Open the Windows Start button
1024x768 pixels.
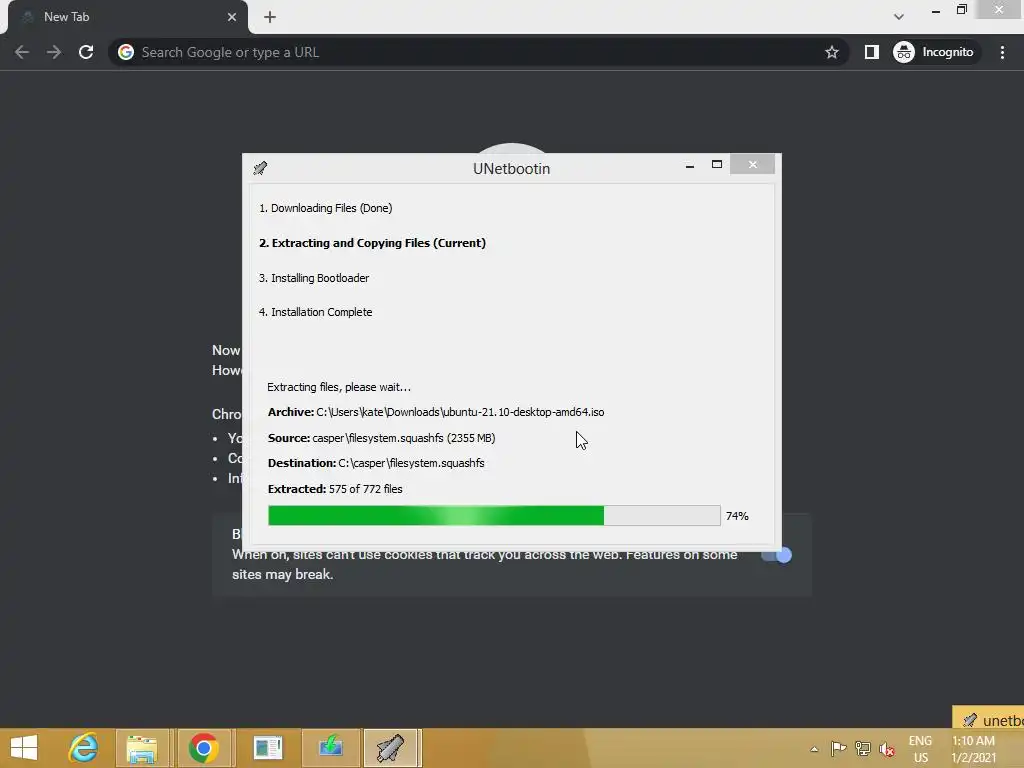(24, 748)
